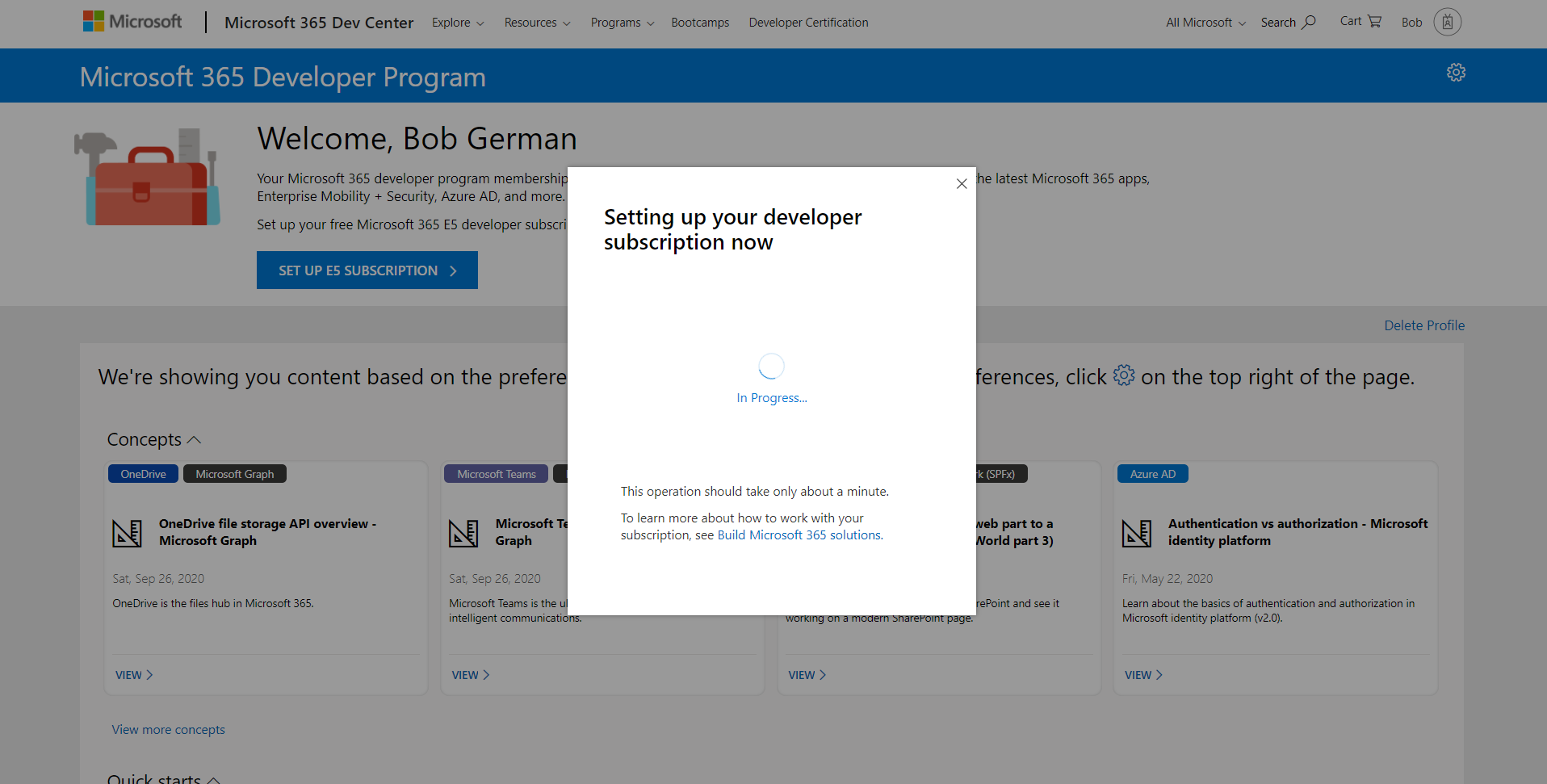Click 'Fri, May 22, 2020' date
This screenshot has width=1547, height=784.
tap(1167, 579)
